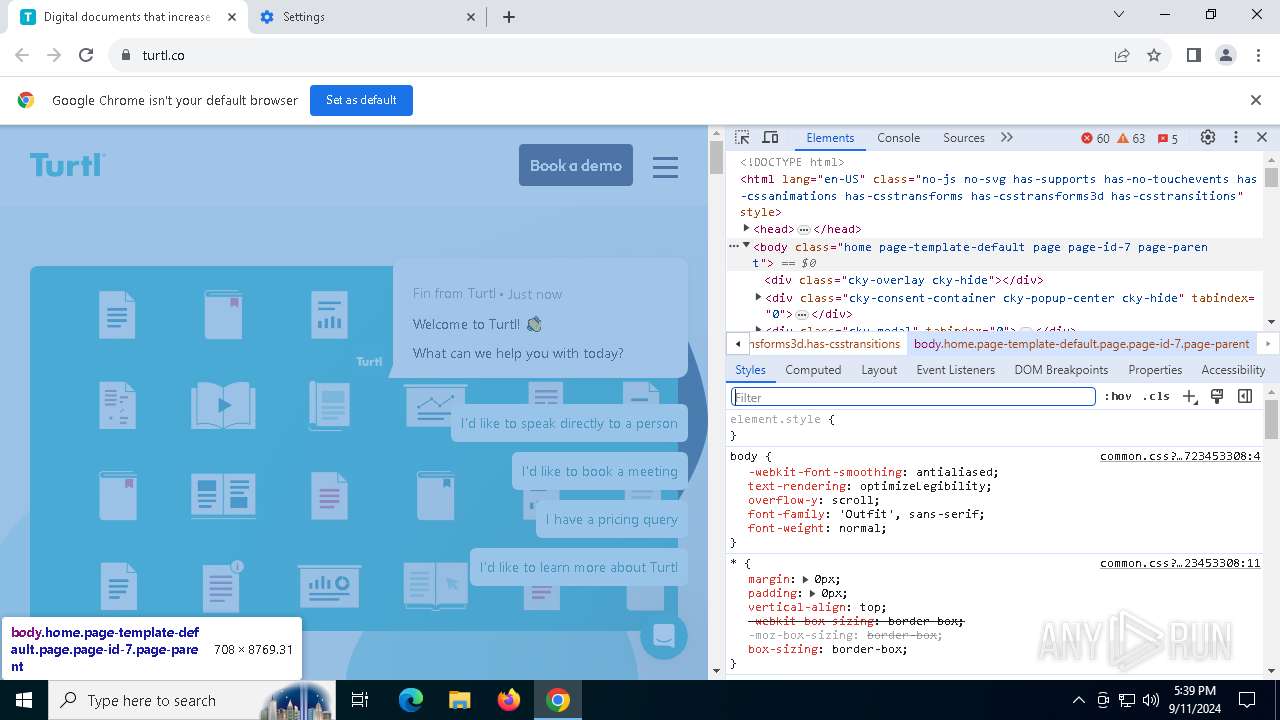Screen dimensions: 1280x720
Task: Expand margin shorthand property triangle
Action: pos(806,579)
